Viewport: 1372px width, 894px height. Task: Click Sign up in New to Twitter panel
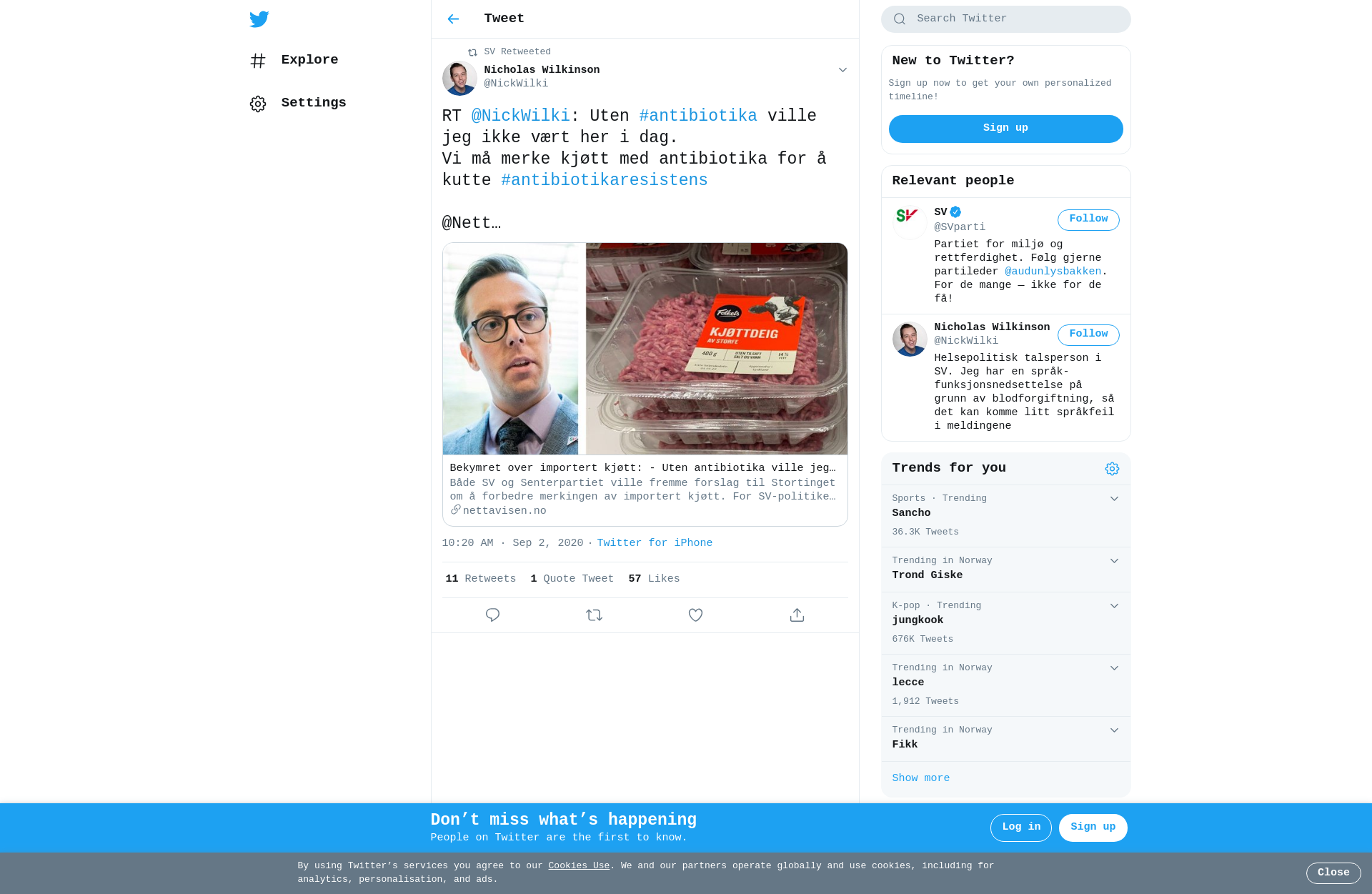pos(1005,129)
